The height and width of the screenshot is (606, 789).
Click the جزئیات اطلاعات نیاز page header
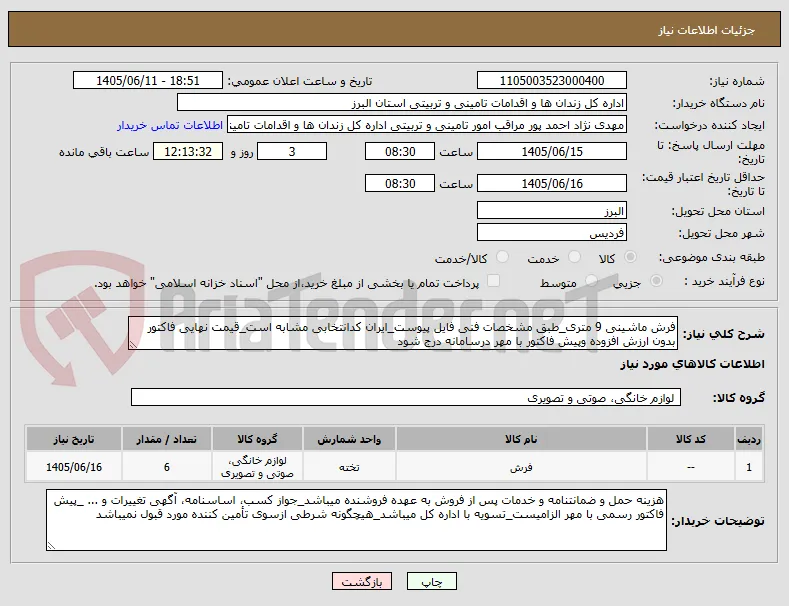[706, 30]
